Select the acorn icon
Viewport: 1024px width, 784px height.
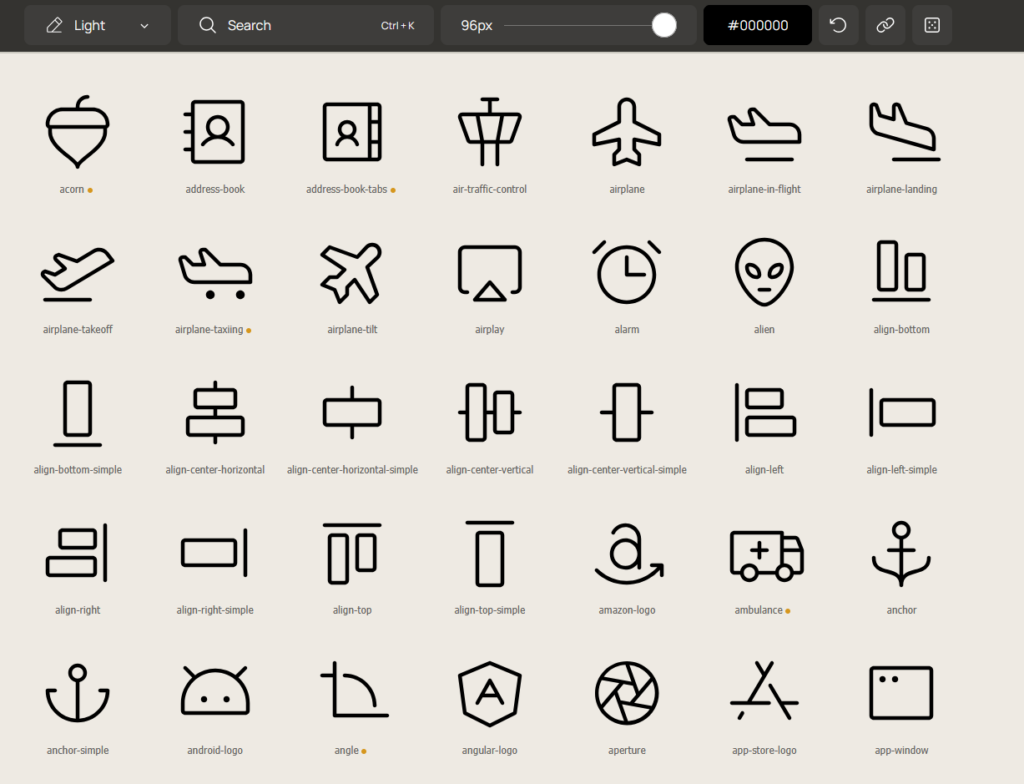click(77, 132)
